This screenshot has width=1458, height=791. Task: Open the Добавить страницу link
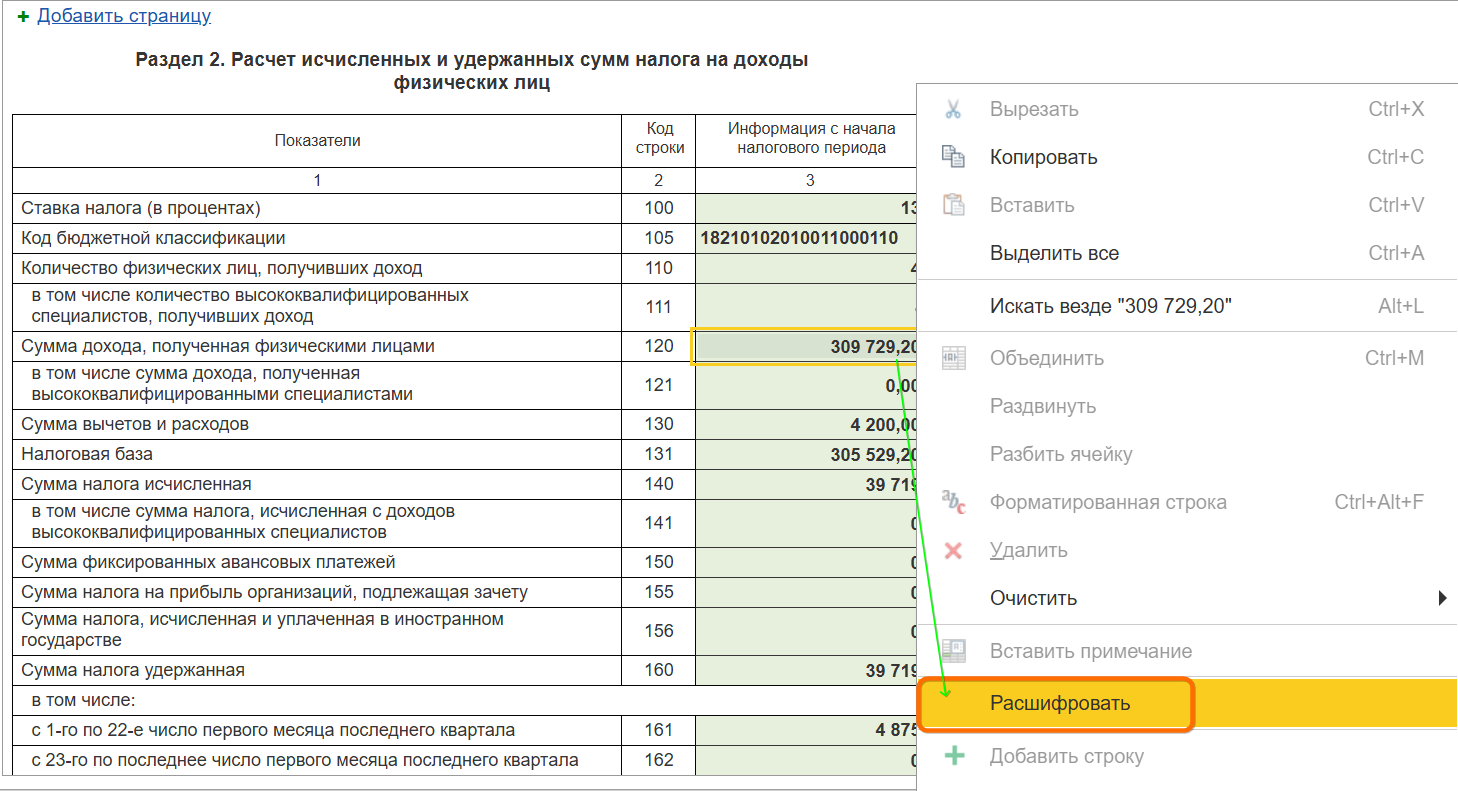[124, 16]
